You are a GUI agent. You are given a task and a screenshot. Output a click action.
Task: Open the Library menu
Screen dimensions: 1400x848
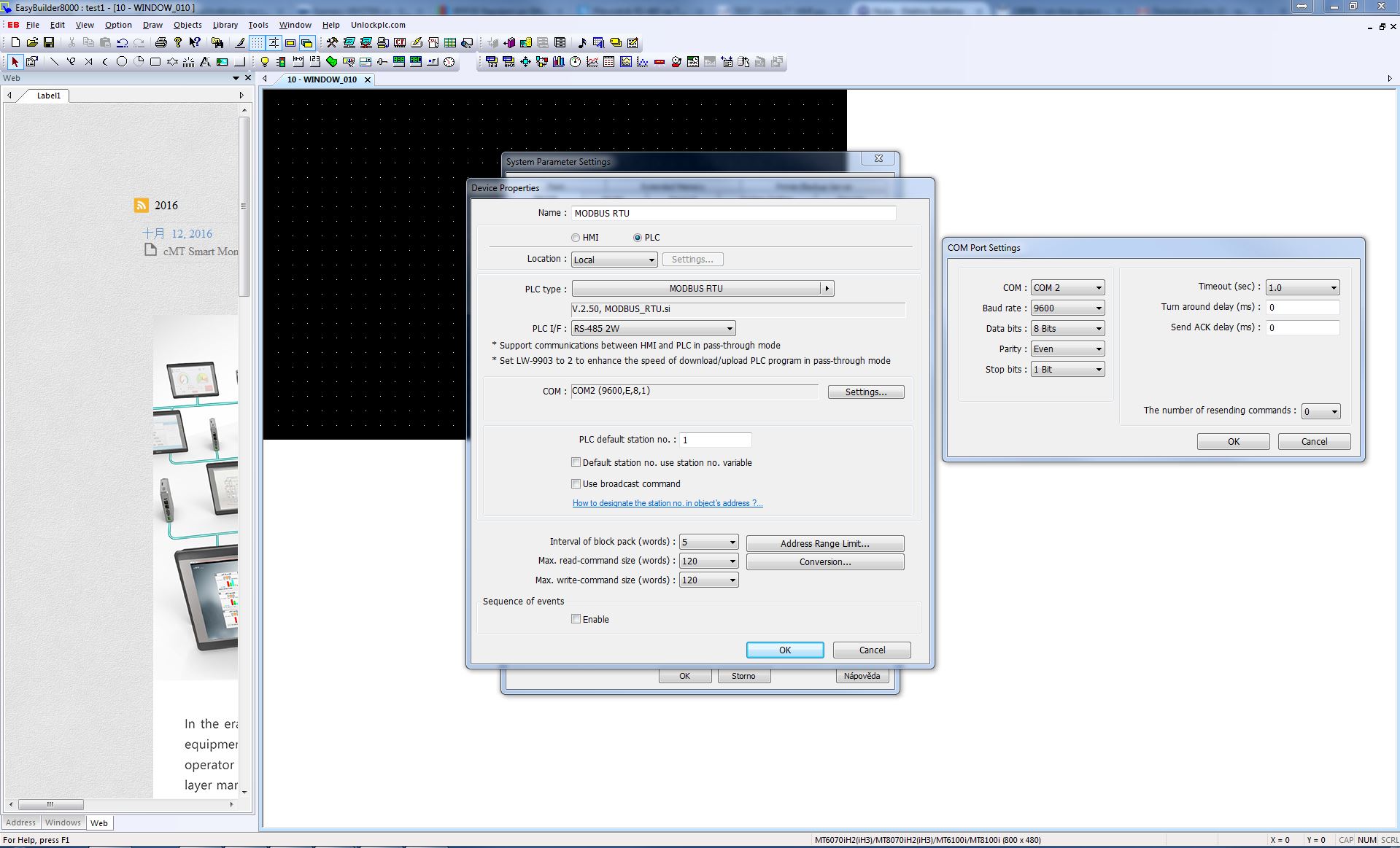point(225,25)
